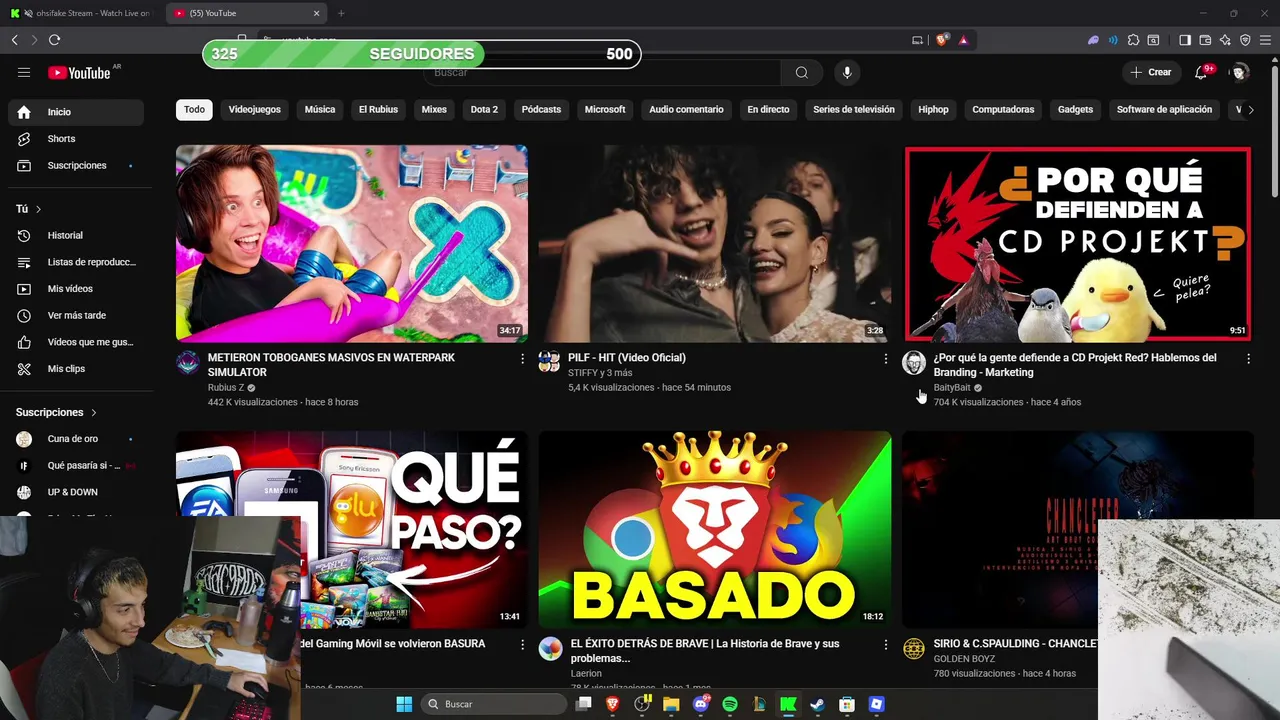Viewport: 1280px width, 720px height.
Task: Select the En directo filter chip
Action: point(768,110)
